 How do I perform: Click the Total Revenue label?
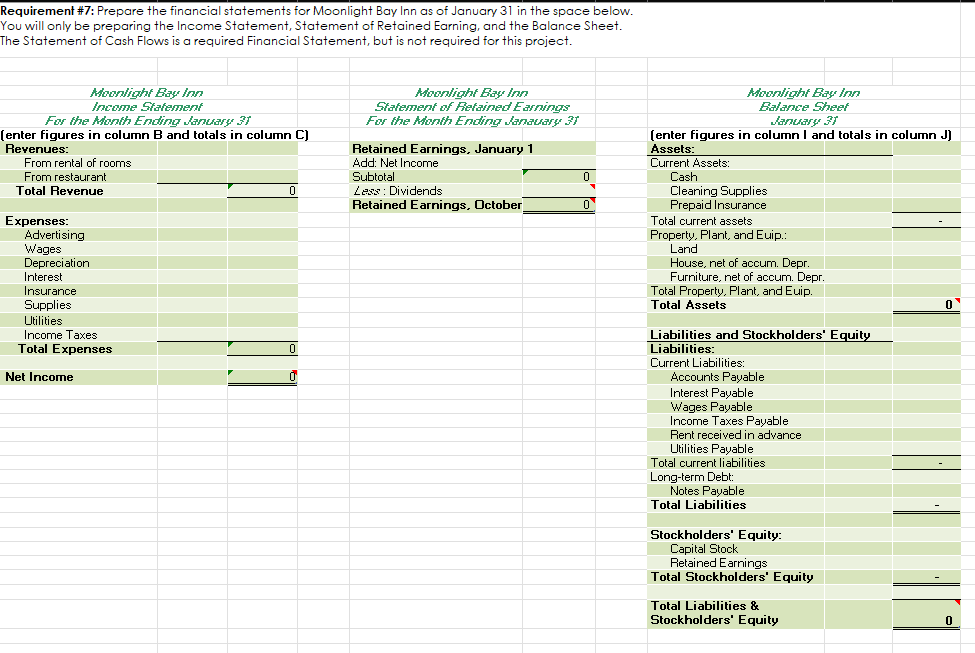pos(60,191)
